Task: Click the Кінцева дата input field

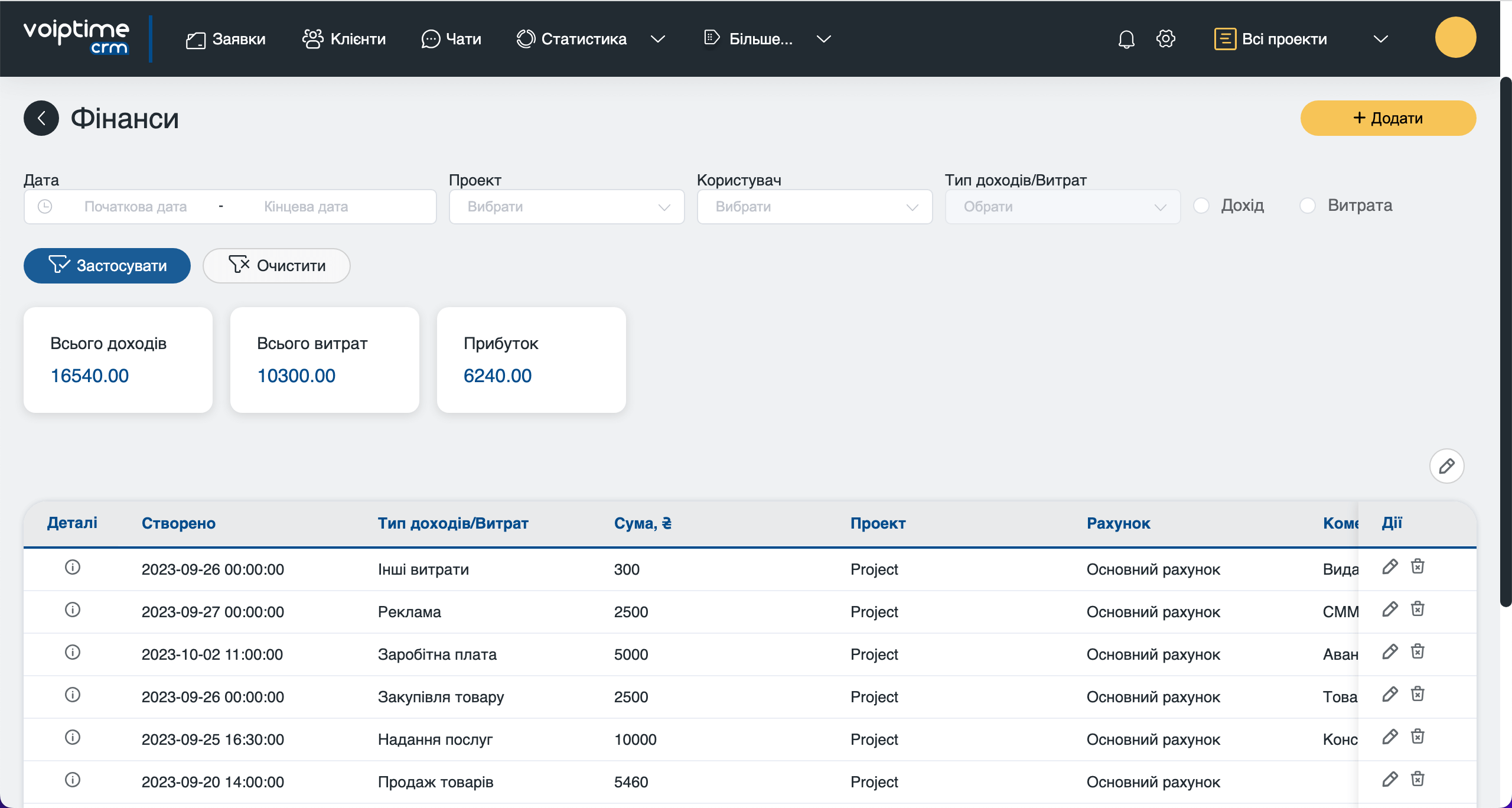Action: coord(306,207)
